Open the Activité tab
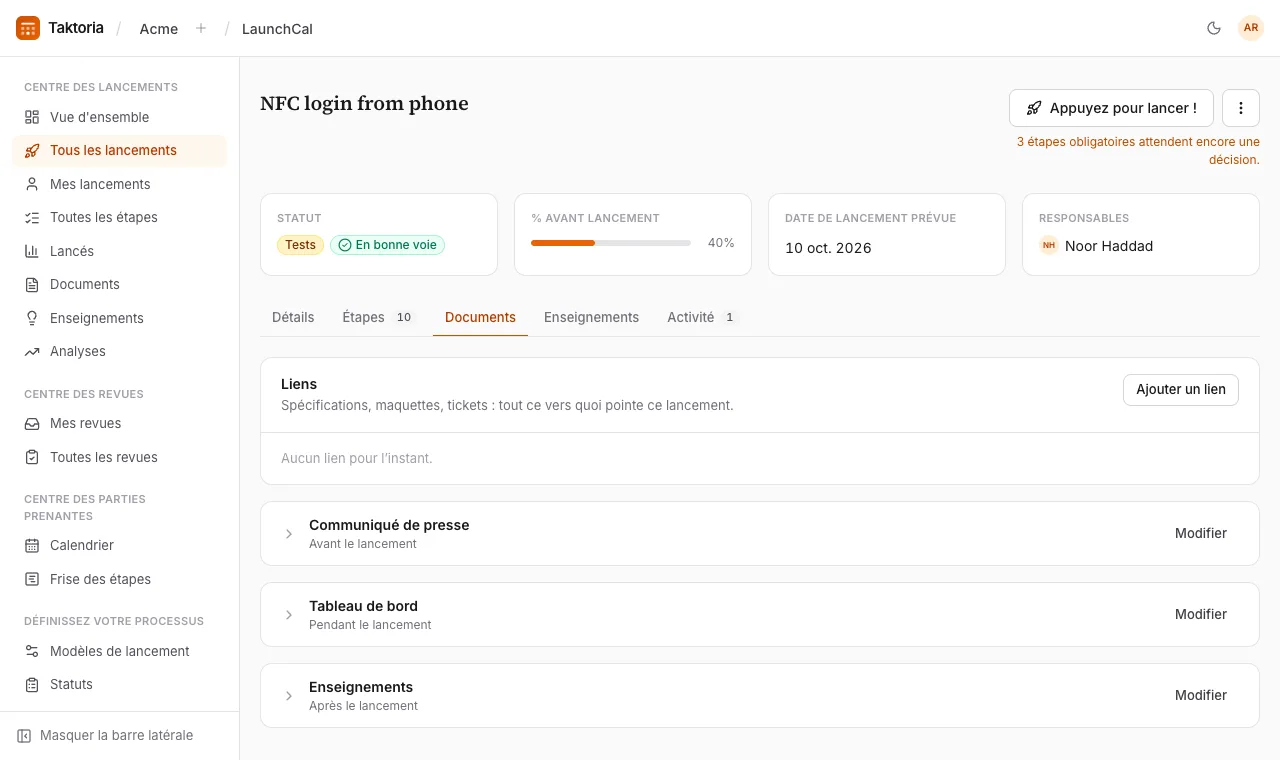The width and height of the screenshot is (1280, 760). [x=702, y=317]
